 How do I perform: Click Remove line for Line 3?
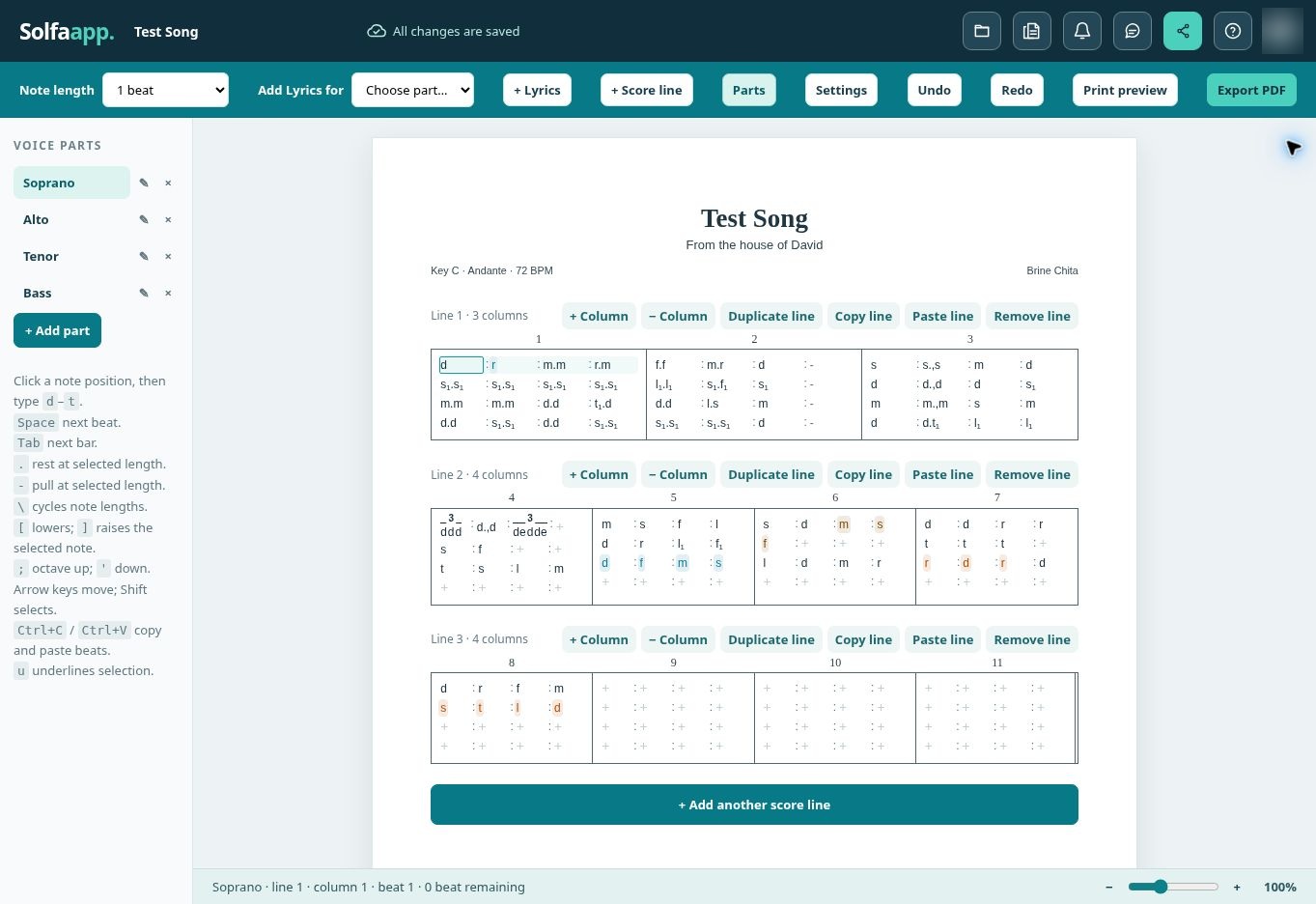click(1032, 639)
